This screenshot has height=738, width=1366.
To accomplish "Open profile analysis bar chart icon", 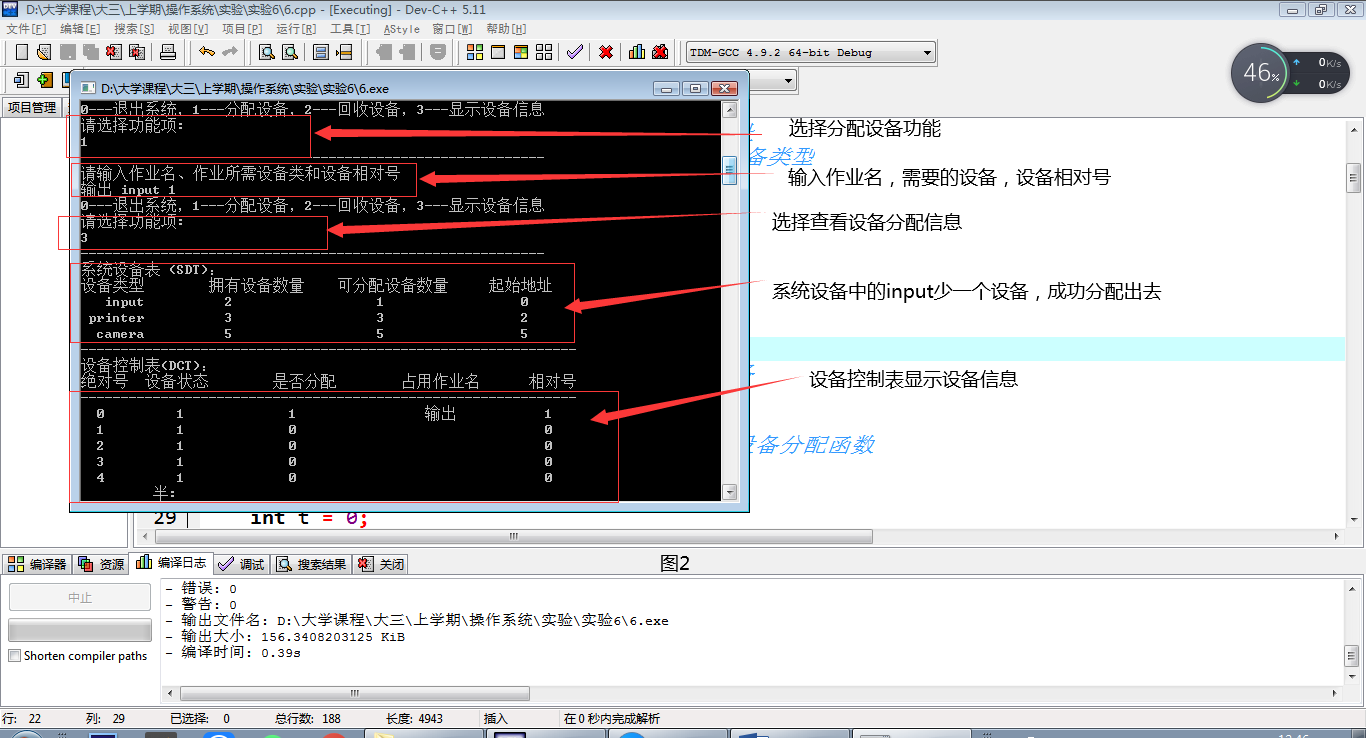I will coord(637,52).
